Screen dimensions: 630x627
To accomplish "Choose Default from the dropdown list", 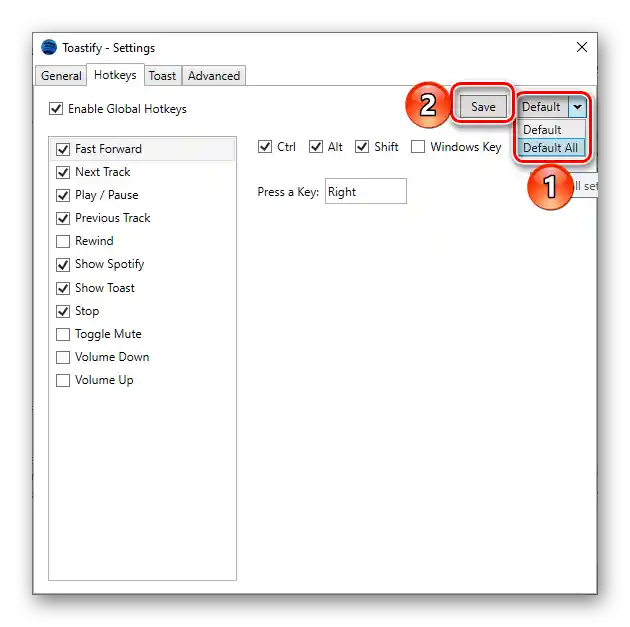I will (551, 130).
